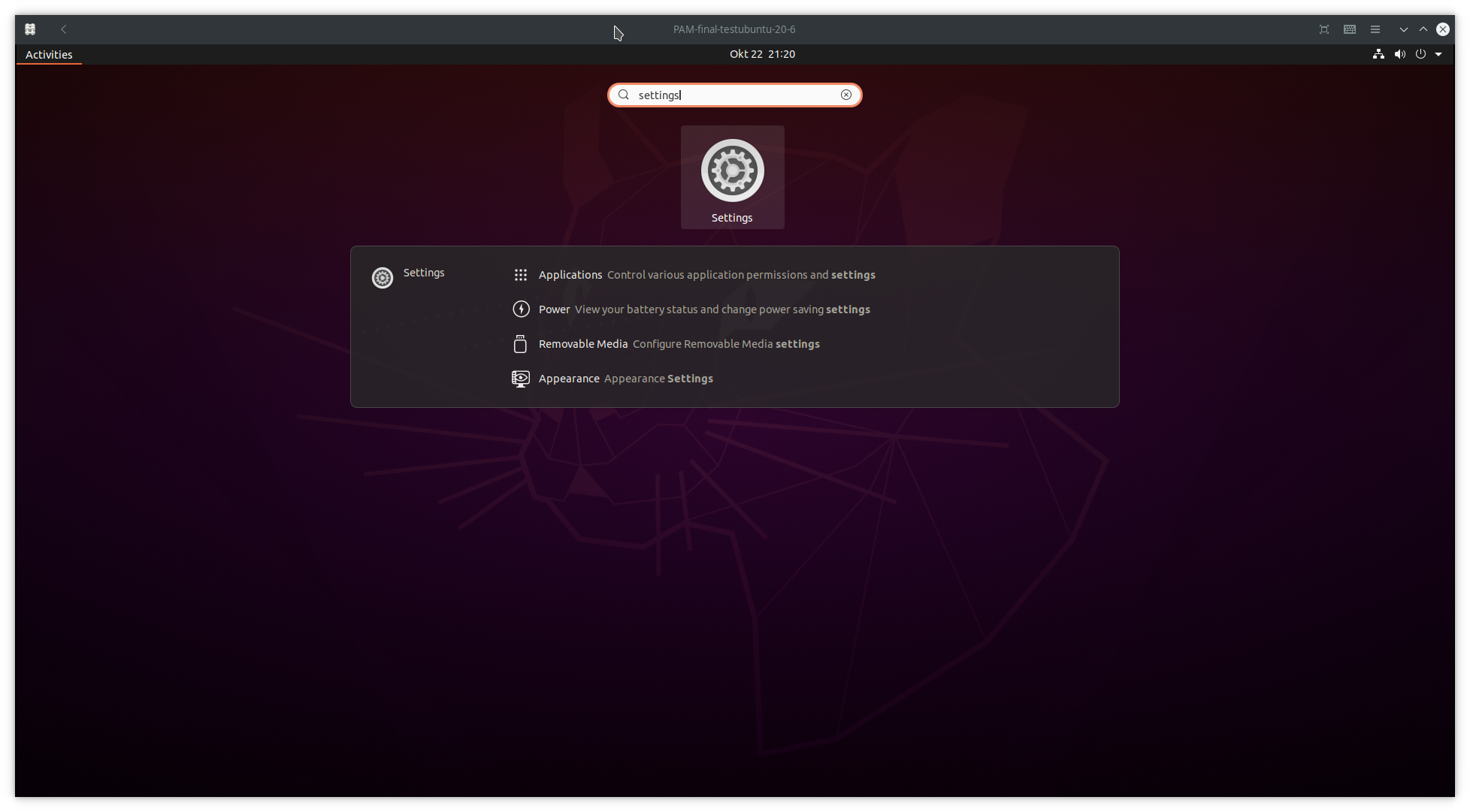
Task: Open the network status icon
Action: 1378,54
